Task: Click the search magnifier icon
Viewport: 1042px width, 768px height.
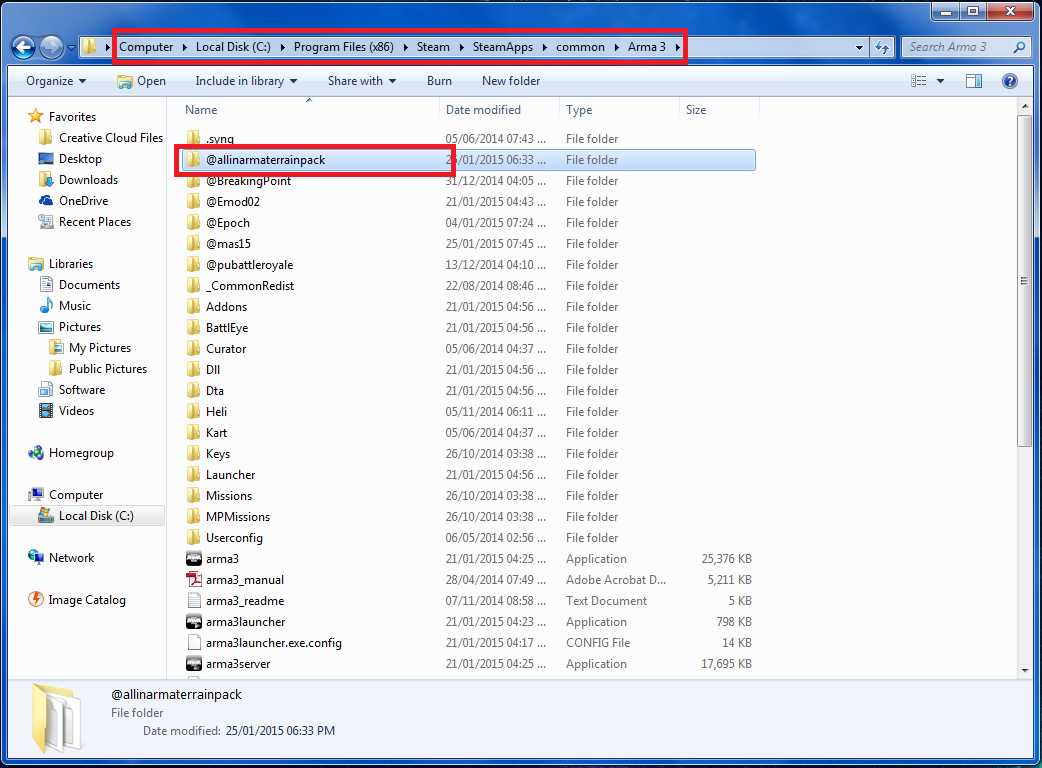Action: (1019, 47)
